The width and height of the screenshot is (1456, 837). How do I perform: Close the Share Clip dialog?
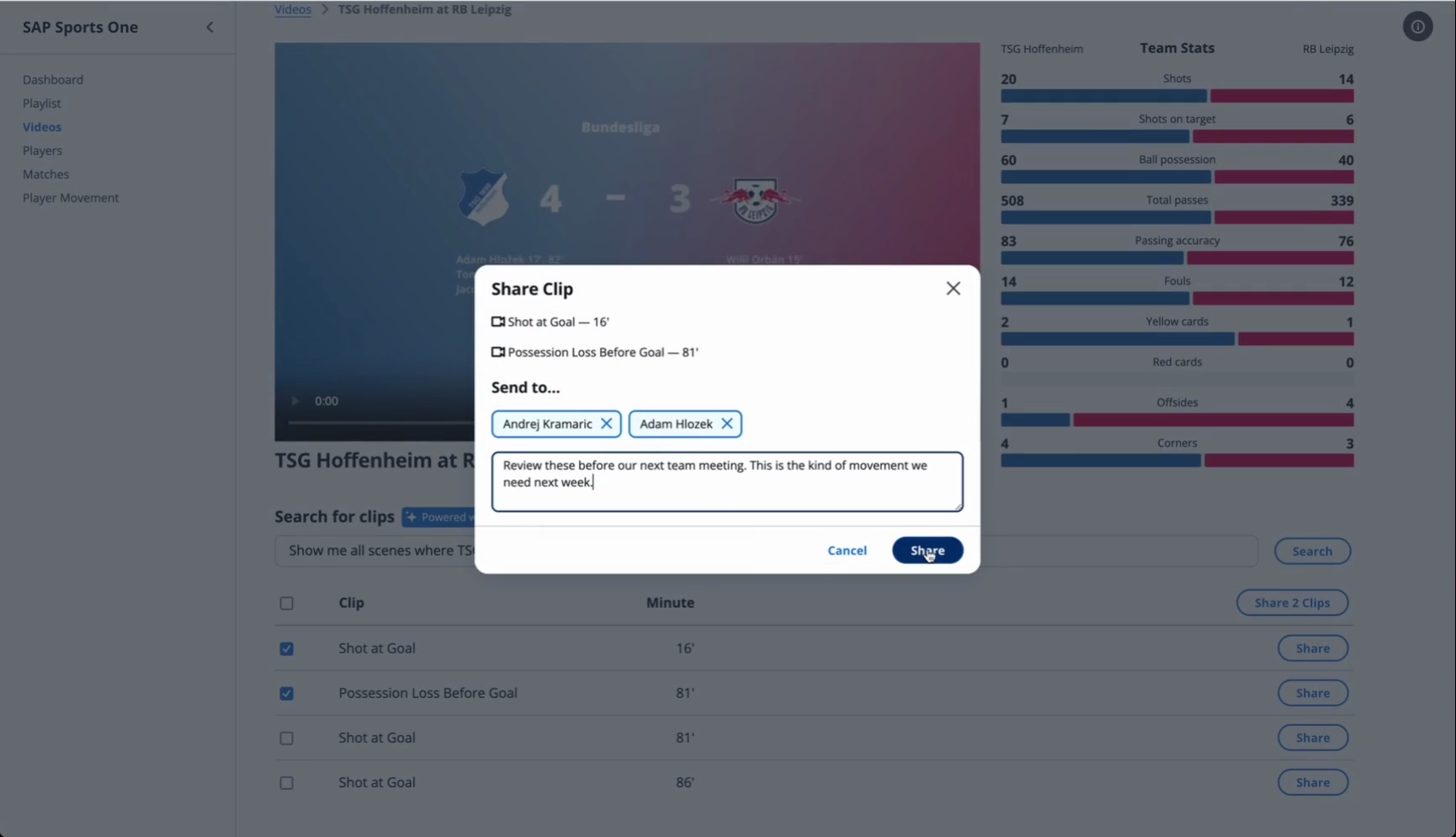pos(953,289)
